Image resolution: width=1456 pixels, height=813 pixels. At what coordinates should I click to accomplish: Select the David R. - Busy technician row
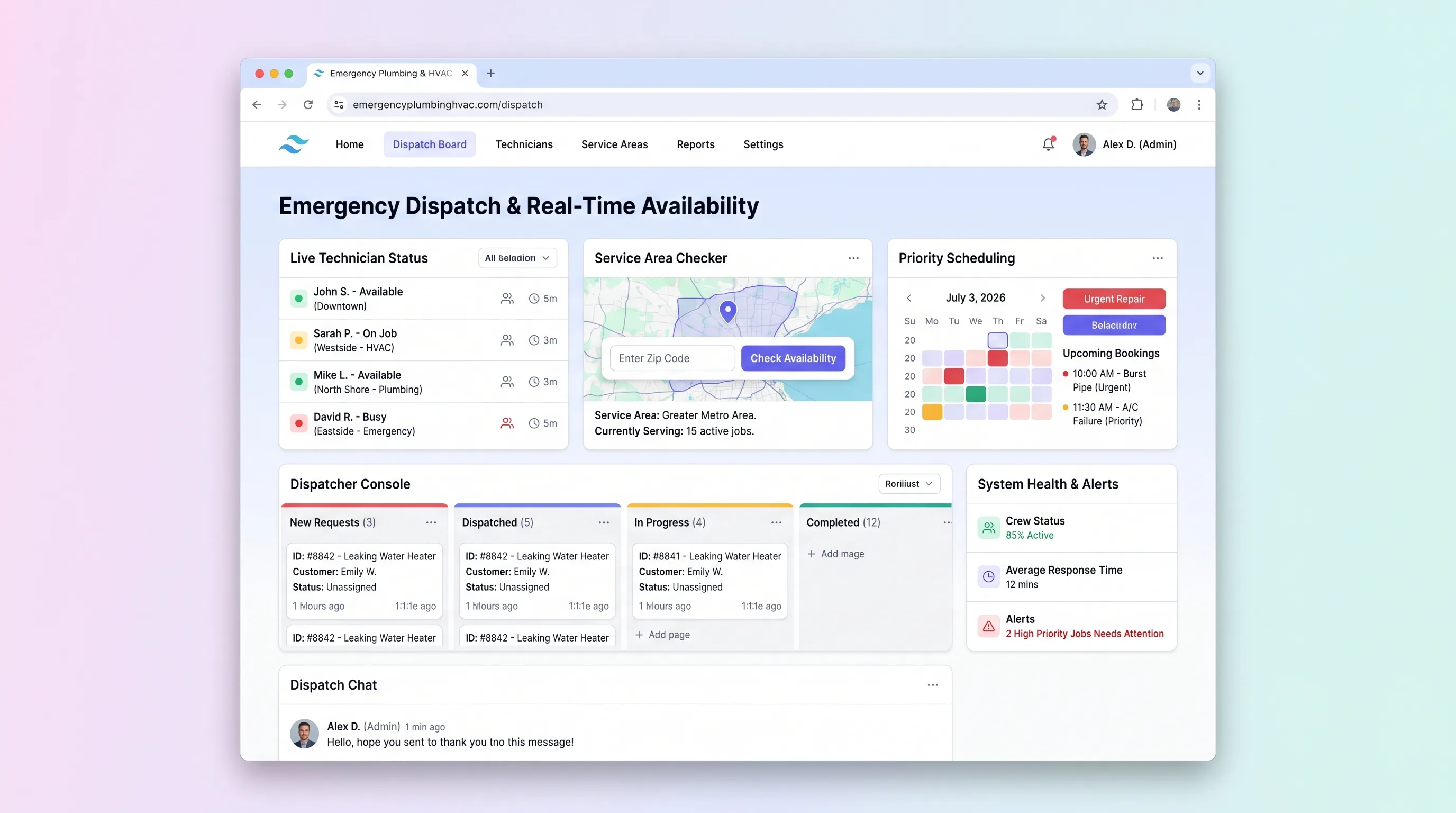coord(424,423)
